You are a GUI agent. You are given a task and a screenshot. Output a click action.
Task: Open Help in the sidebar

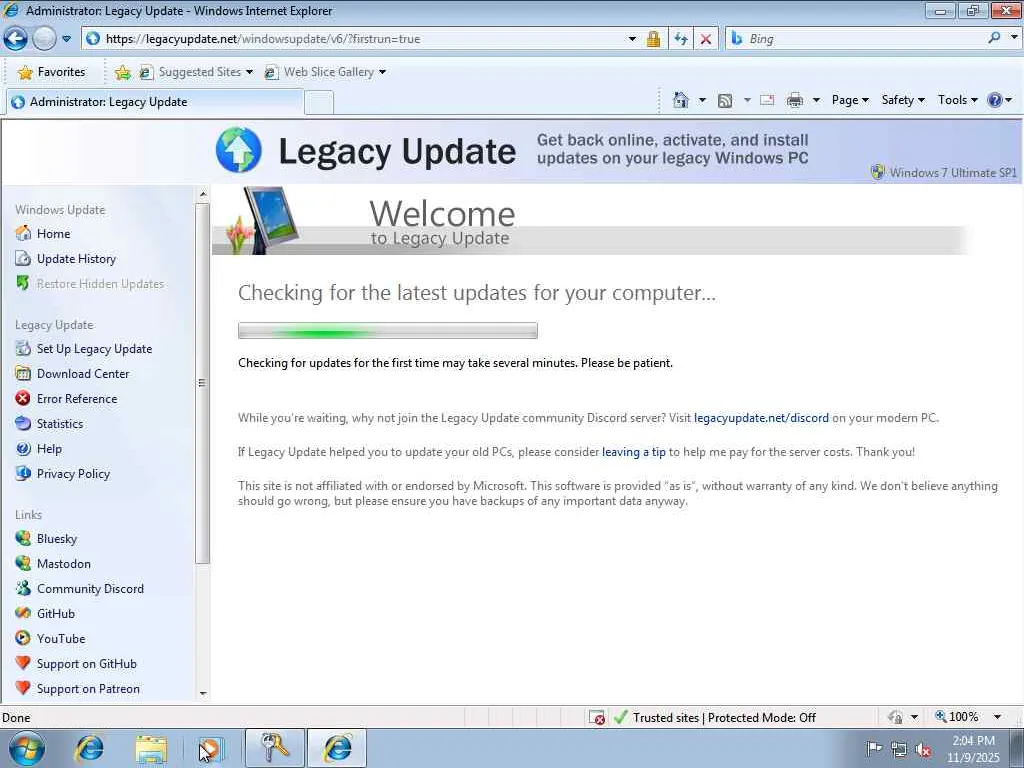click(x=39, y=449)
